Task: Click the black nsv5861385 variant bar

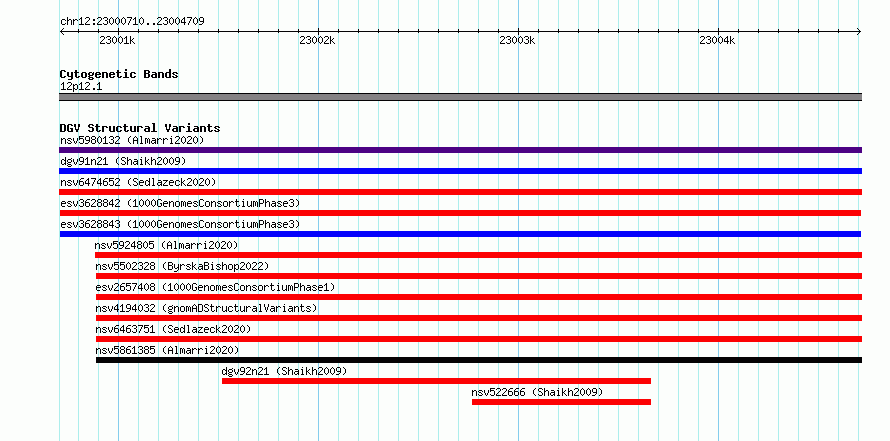Action: click(x=479, y=360)
